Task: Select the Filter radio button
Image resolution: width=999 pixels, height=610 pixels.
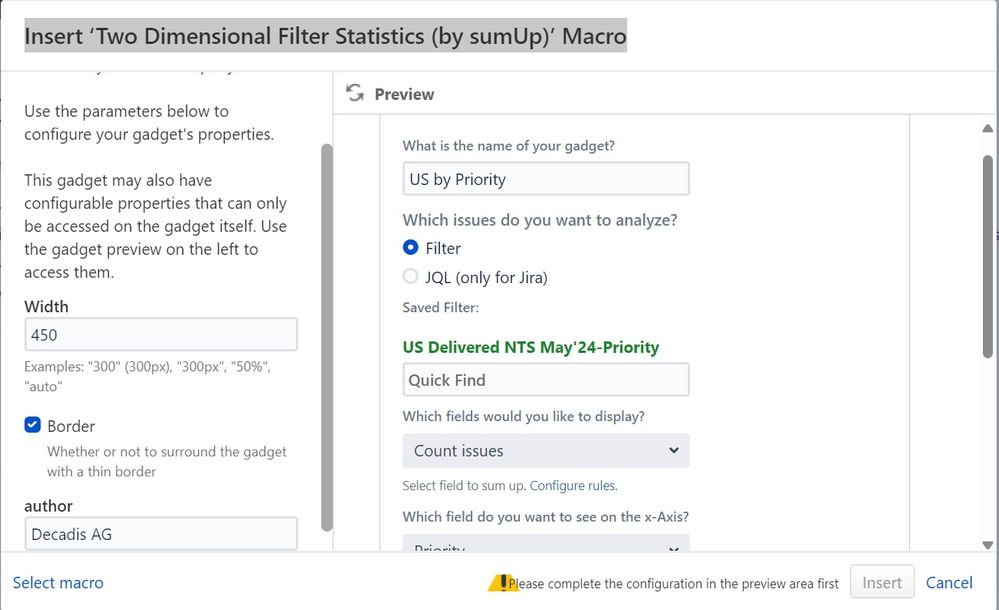Action: click(410, 248)
